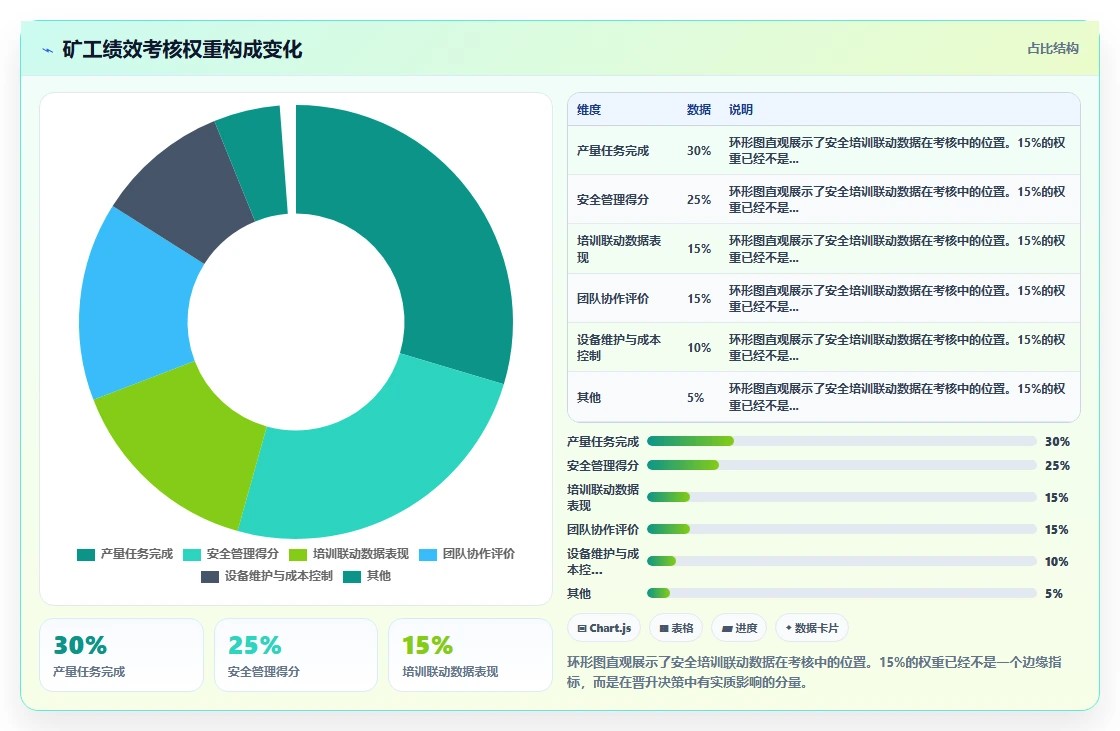Click the 30% label beside progress bar
Viewport: 1120px width, 731px height.
point(1057,442)
